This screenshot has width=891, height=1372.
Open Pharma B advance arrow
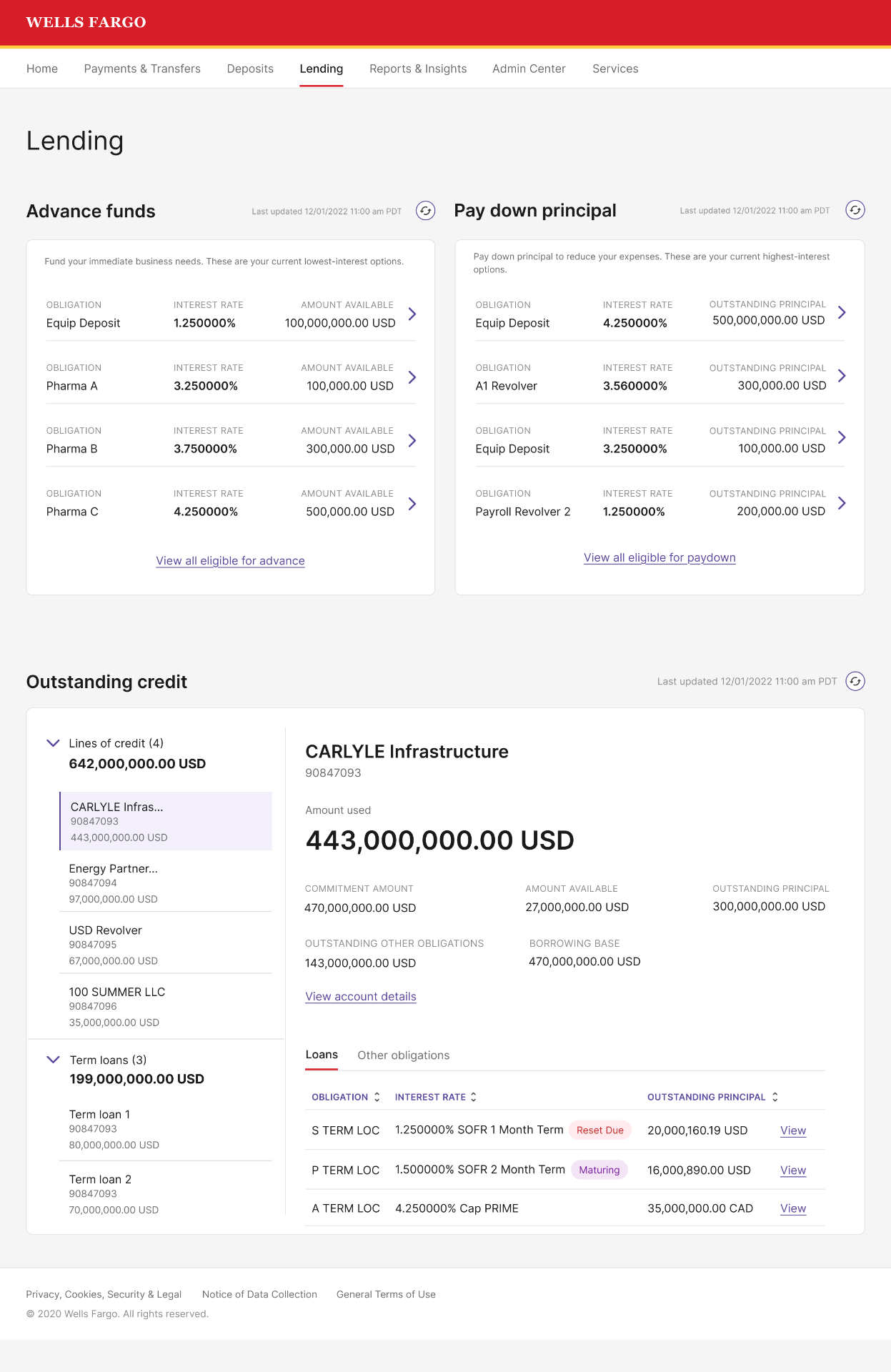412,440
